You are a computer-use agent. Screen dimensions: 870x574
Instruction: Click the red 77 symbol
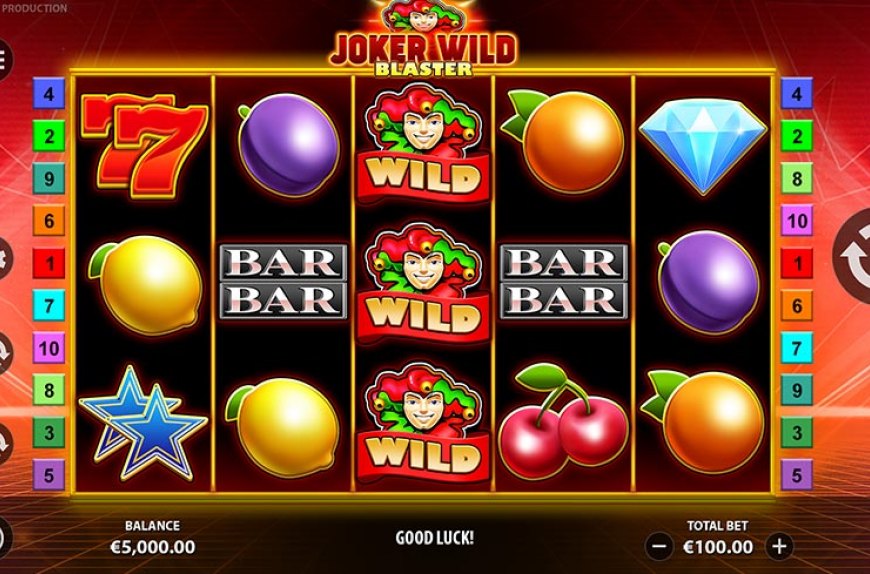[x=144, y=145]
